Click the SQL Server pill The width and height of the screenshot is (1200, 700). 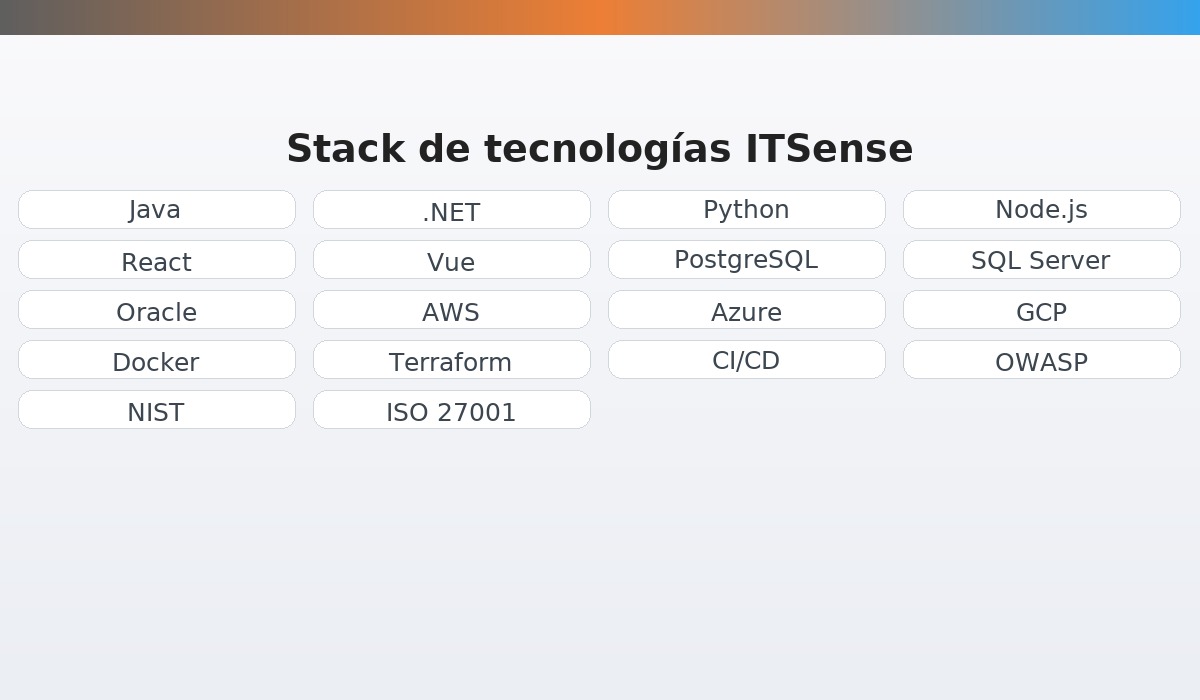tap(1042, 260)
